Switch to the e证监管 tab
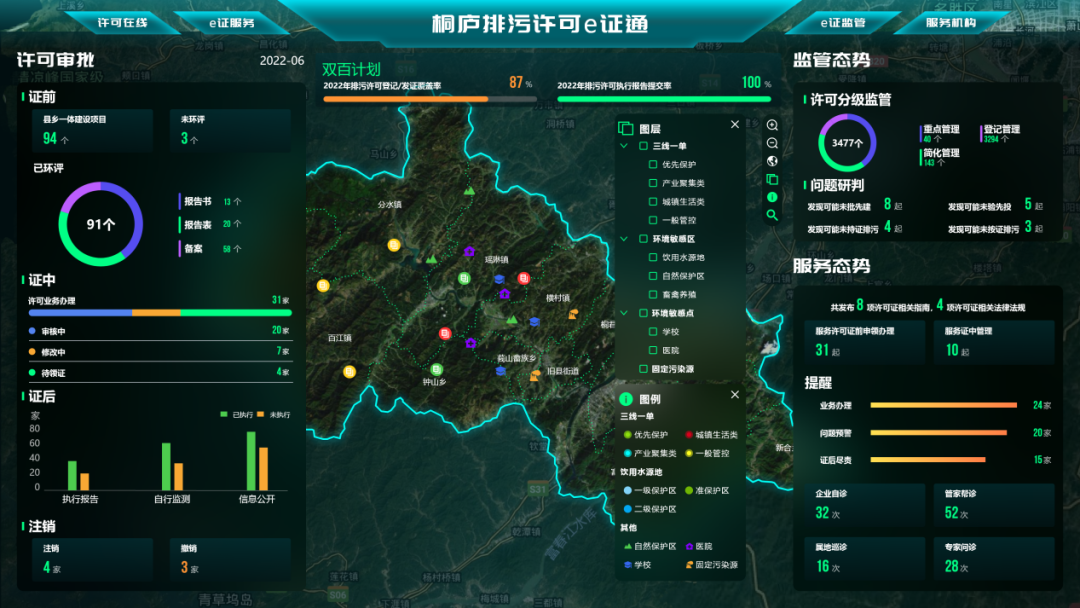This screenshot has width=1080, height=608. click(x=842, y=22)
